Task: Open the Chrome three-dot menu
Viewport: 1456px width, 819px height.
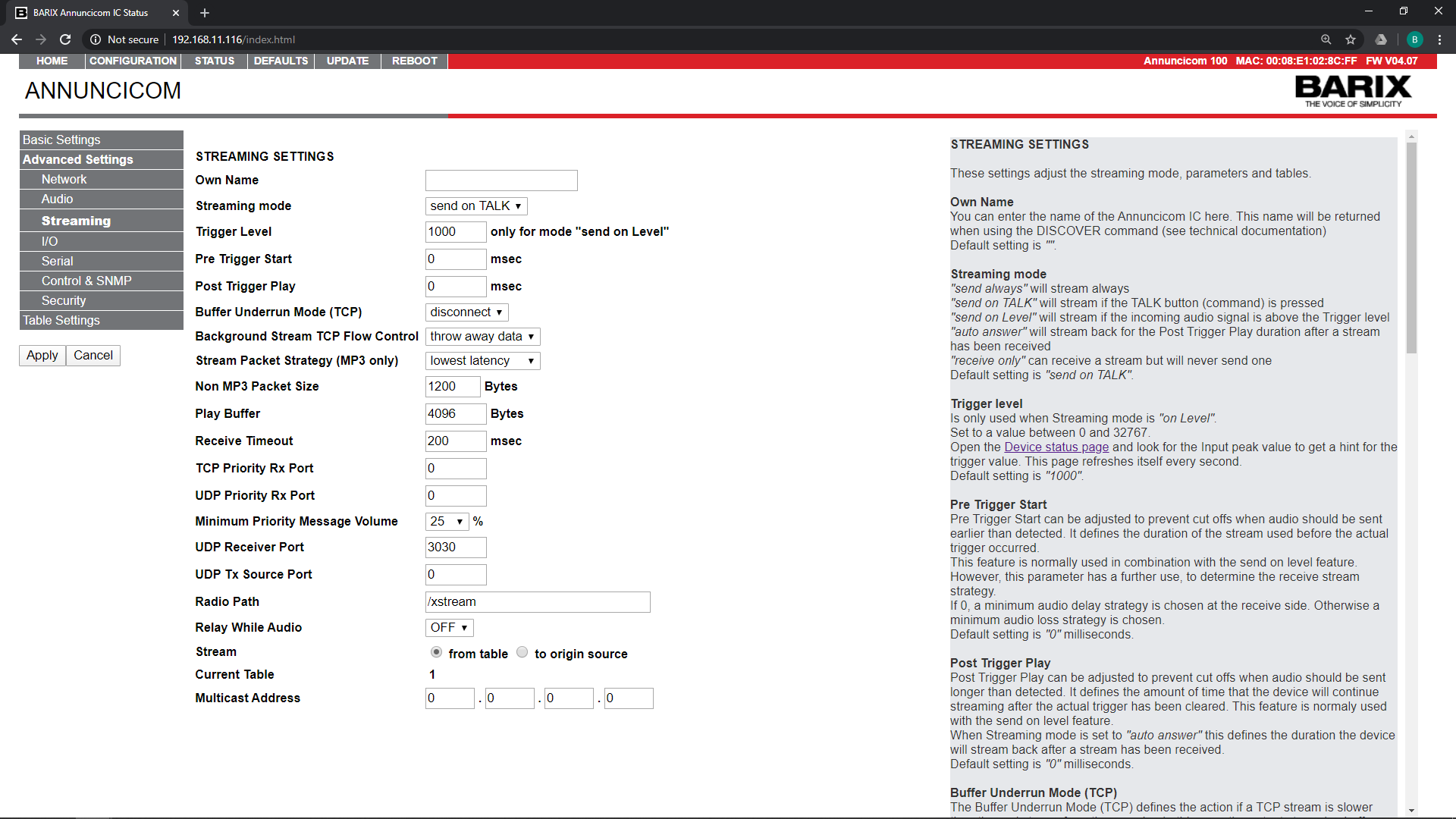Action: (x=1439, y=39)
